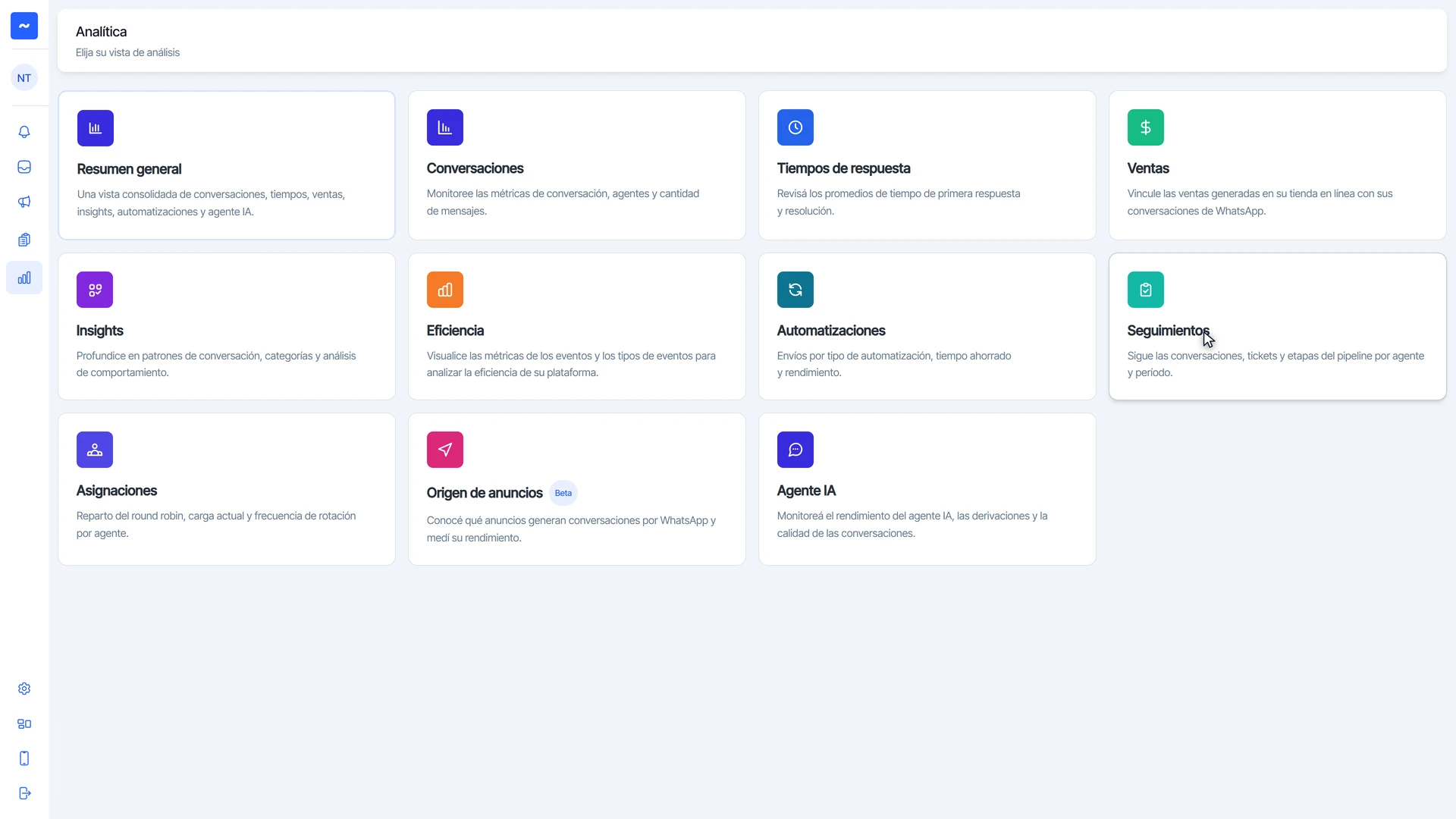Open the clipboard icon in sidebar
Screen dimensions: 1456x819
tap(24, 240)
